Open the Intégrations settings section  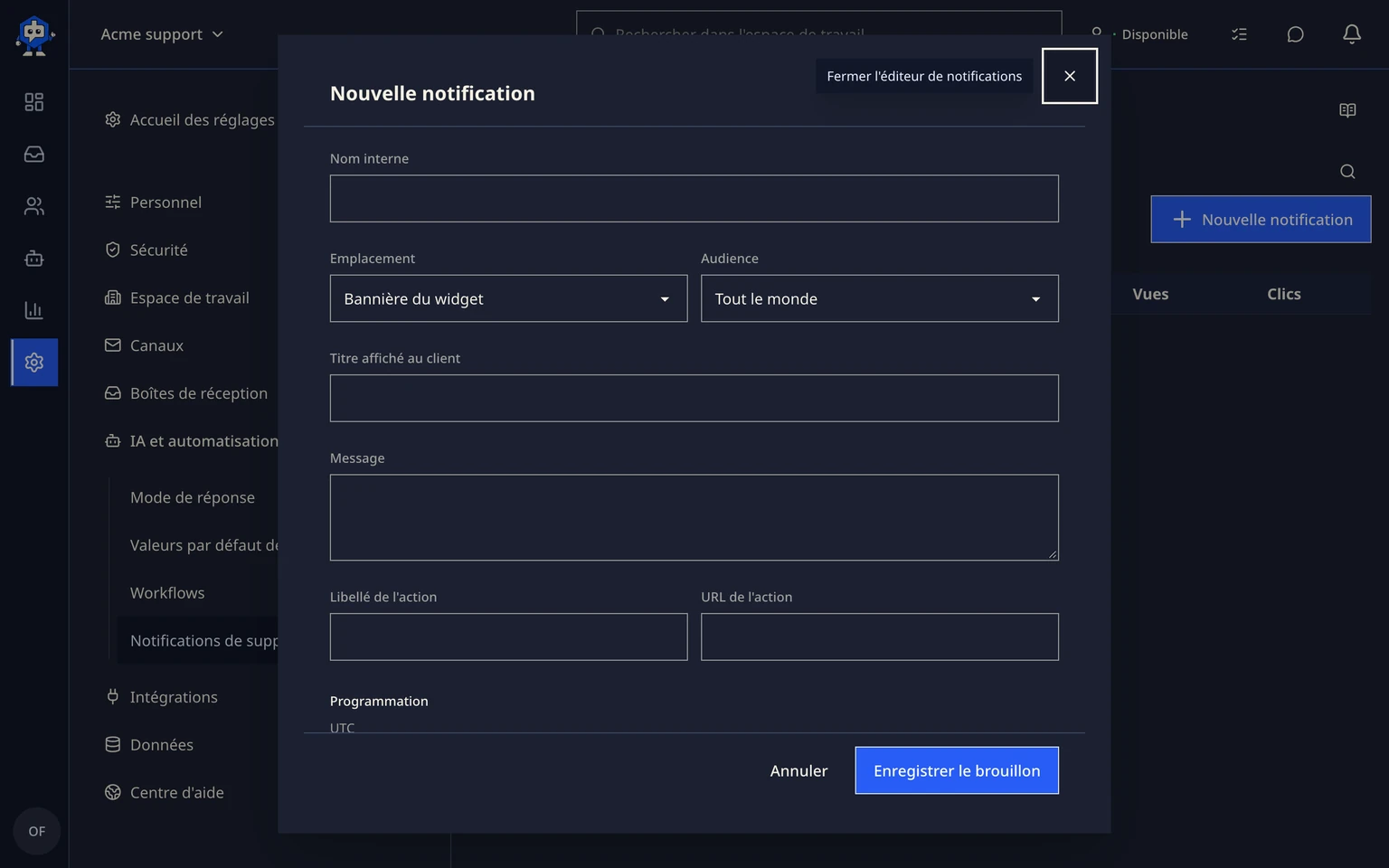click(162, 697)
